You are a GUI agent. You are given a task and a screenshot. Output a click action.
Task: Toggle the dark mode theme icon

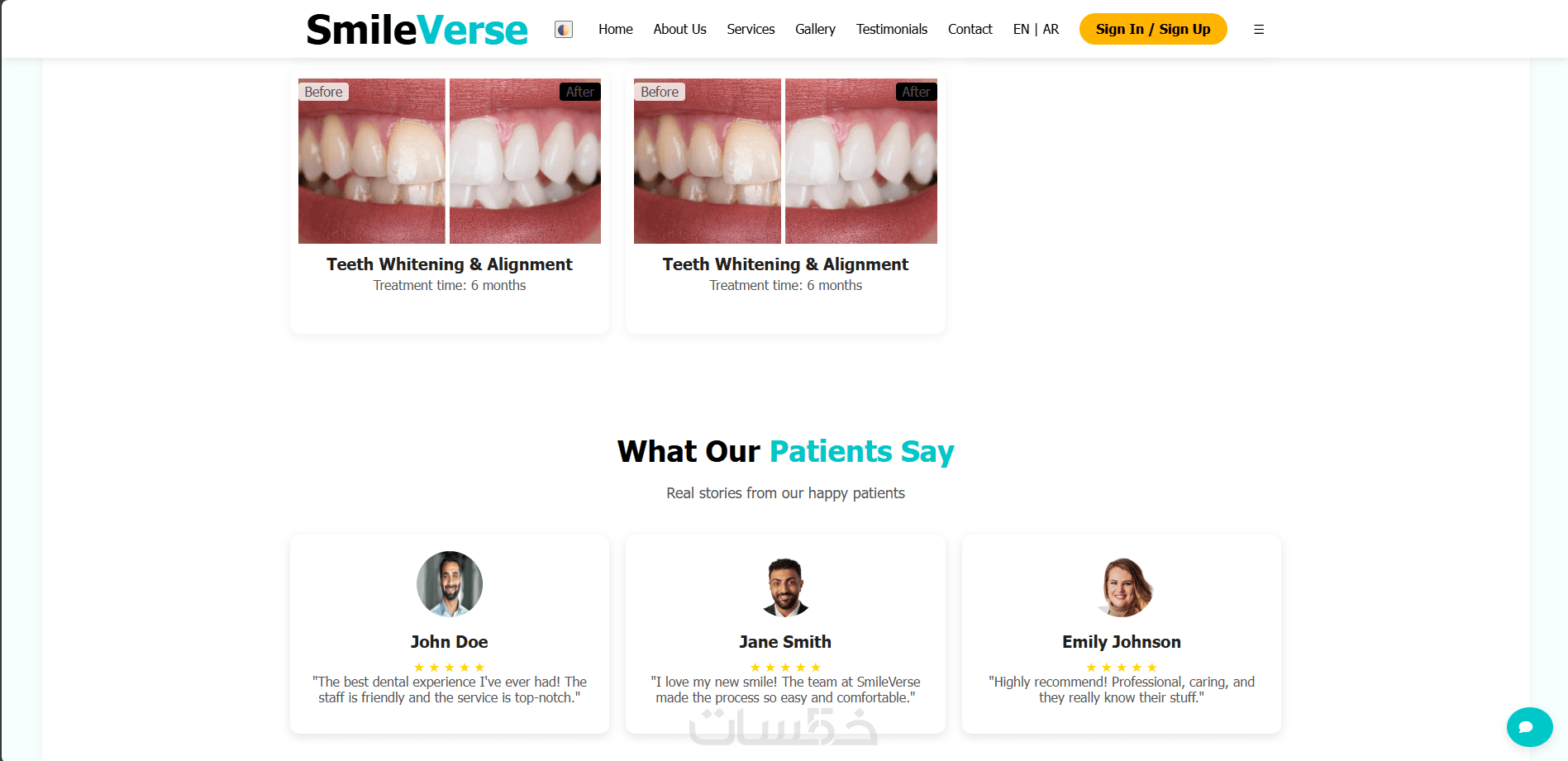[x=564, y=30]
